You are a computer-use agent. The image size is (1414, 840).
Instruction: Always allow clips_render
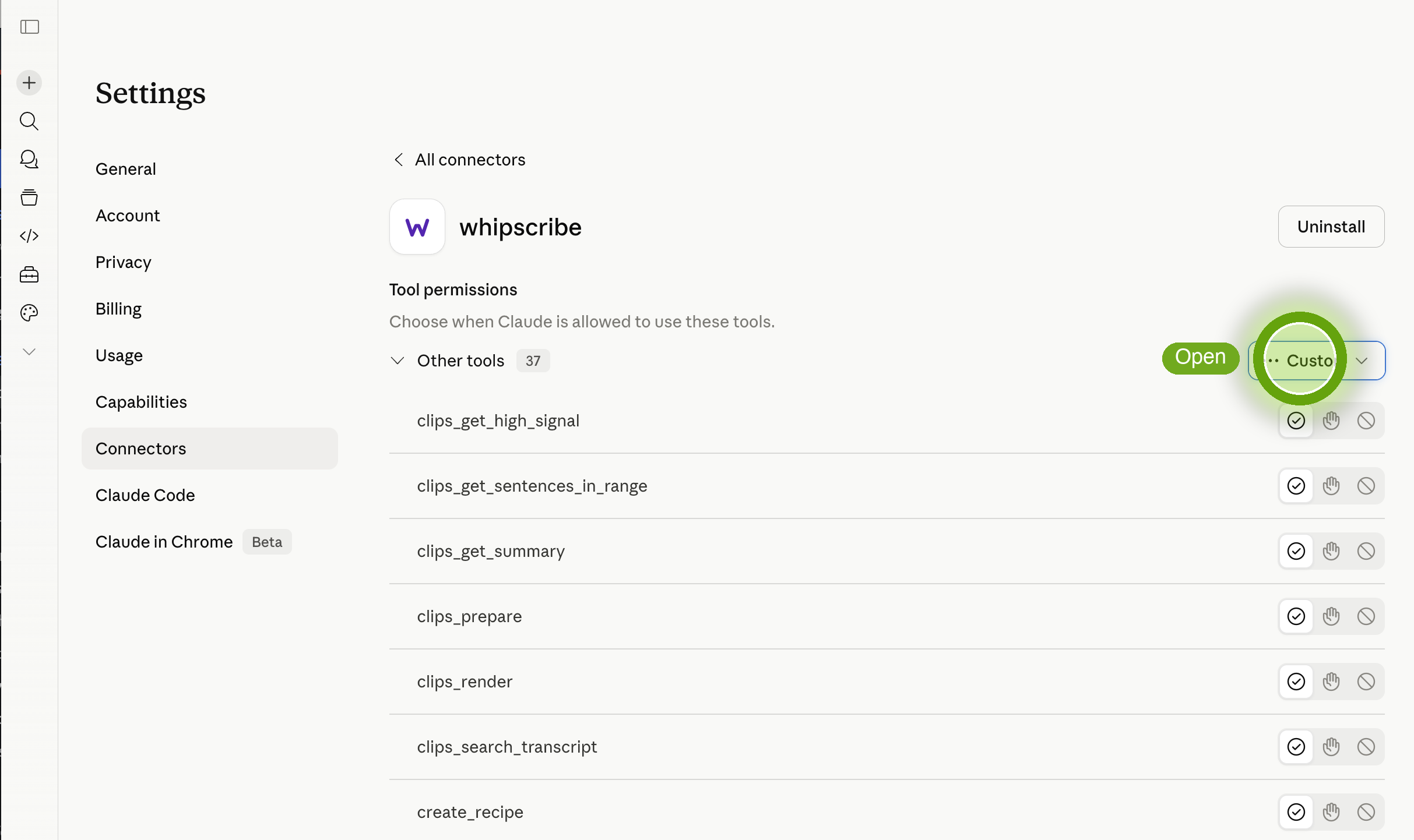tap(1296, 682)
